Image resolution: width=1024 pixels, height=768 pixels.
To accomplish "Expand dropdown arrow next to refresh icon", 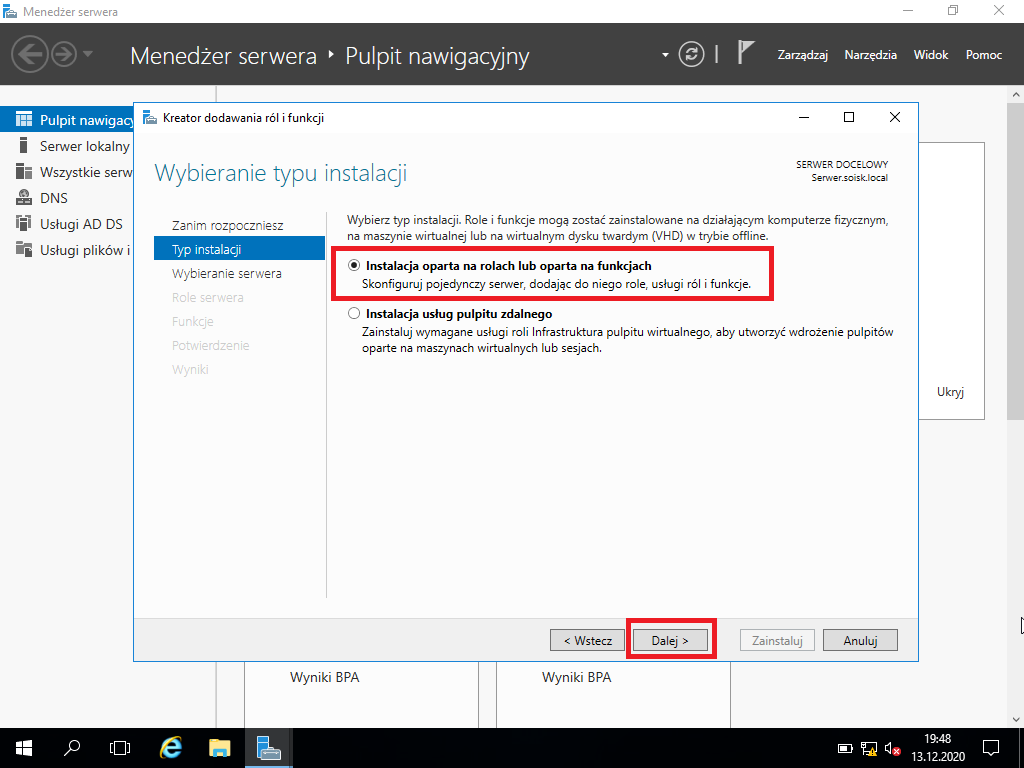I will [x=665, y=55].
